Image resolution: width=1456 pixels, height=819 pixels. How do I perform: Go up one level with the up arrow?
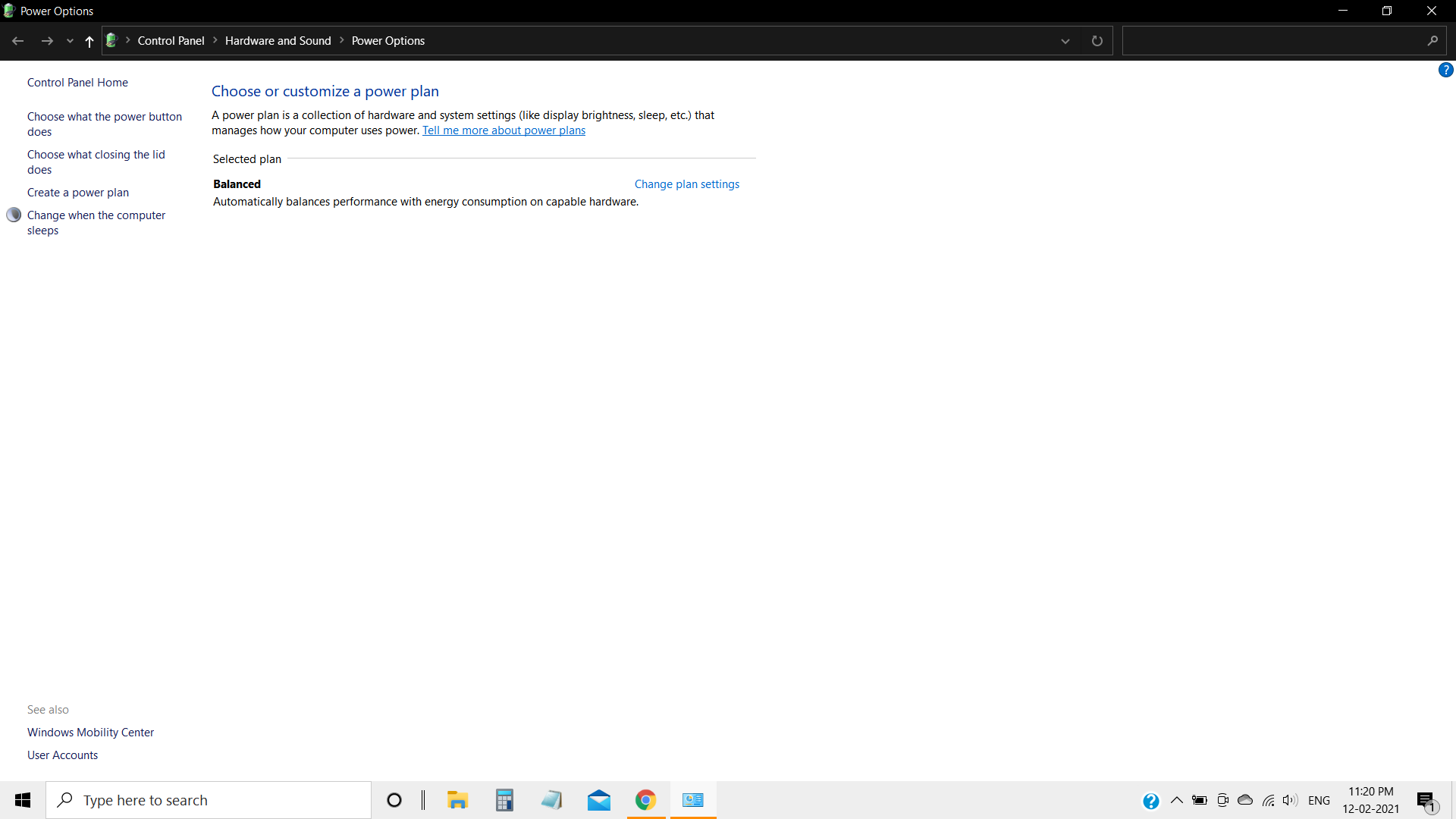[x=89, y=41]
